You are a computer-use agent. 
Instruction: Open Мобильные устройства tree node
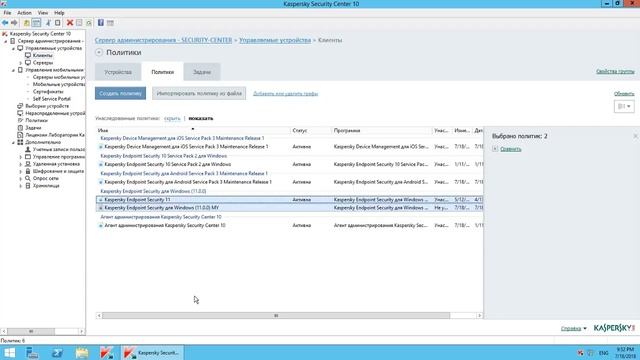[x=59, y=84]
